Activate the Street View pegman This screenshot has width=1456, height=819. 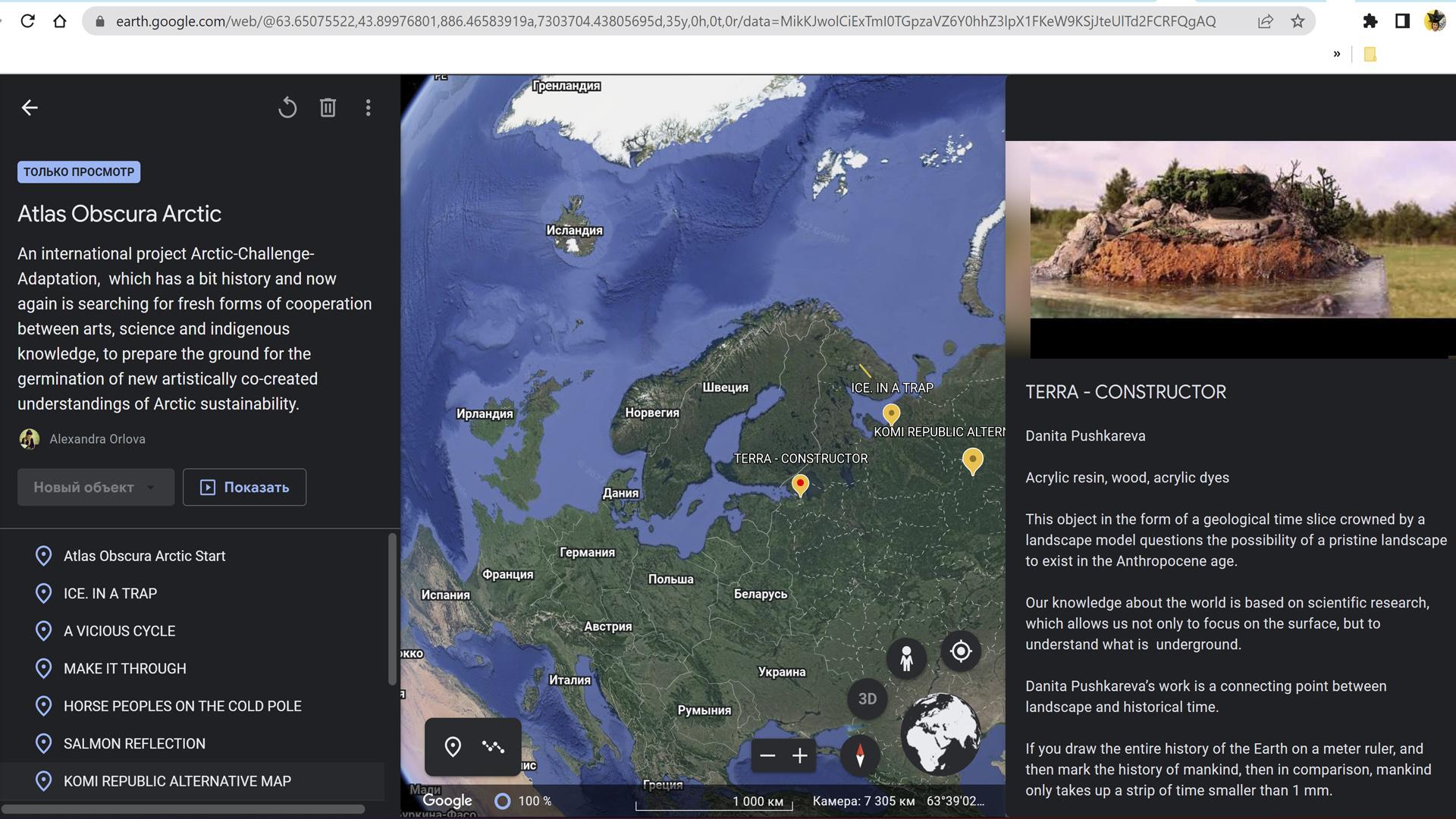point(906,657)
